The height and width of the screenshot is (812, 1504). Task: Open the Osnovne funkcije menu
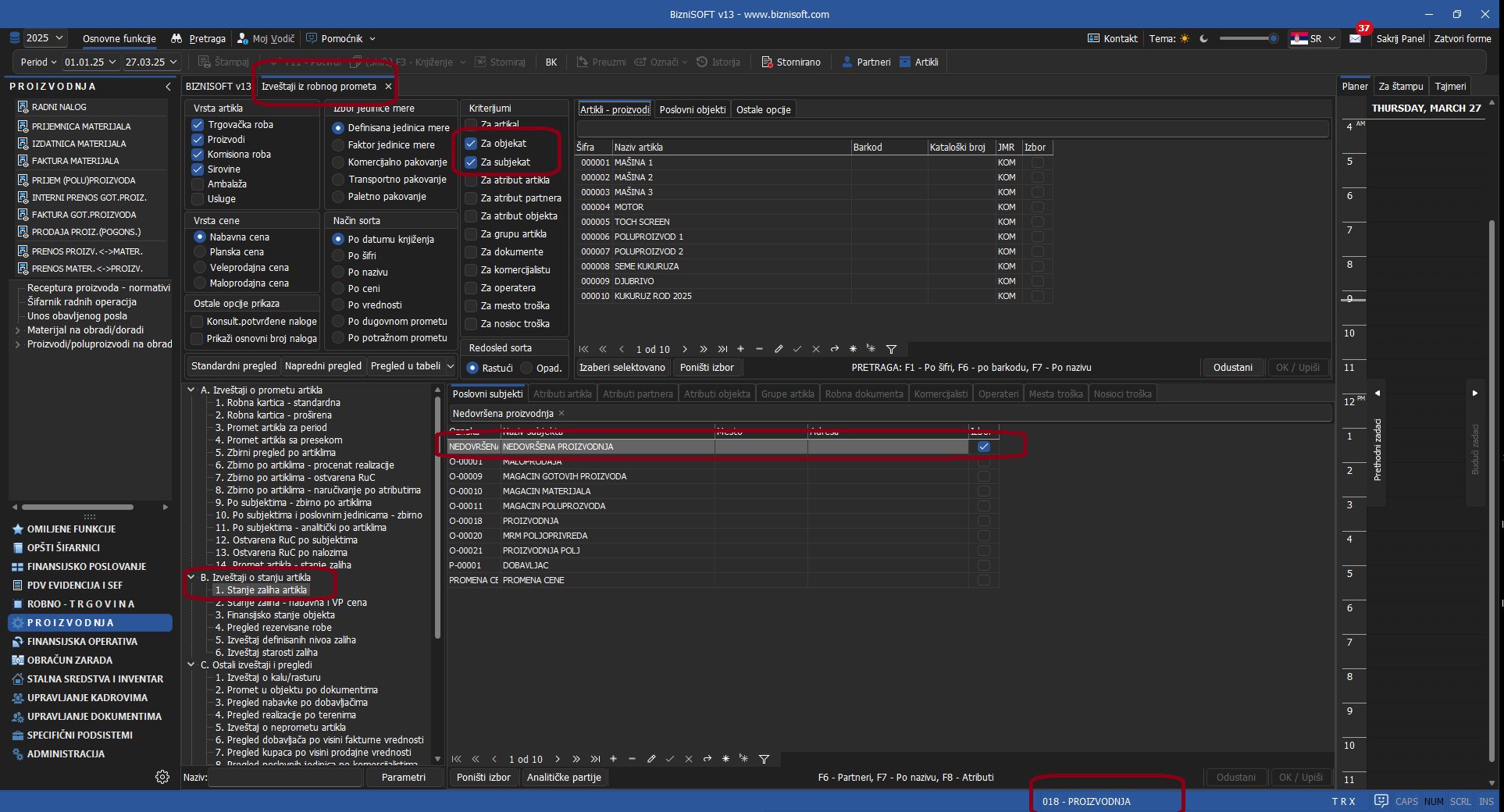pyautogui.click(x=119, y=39)
